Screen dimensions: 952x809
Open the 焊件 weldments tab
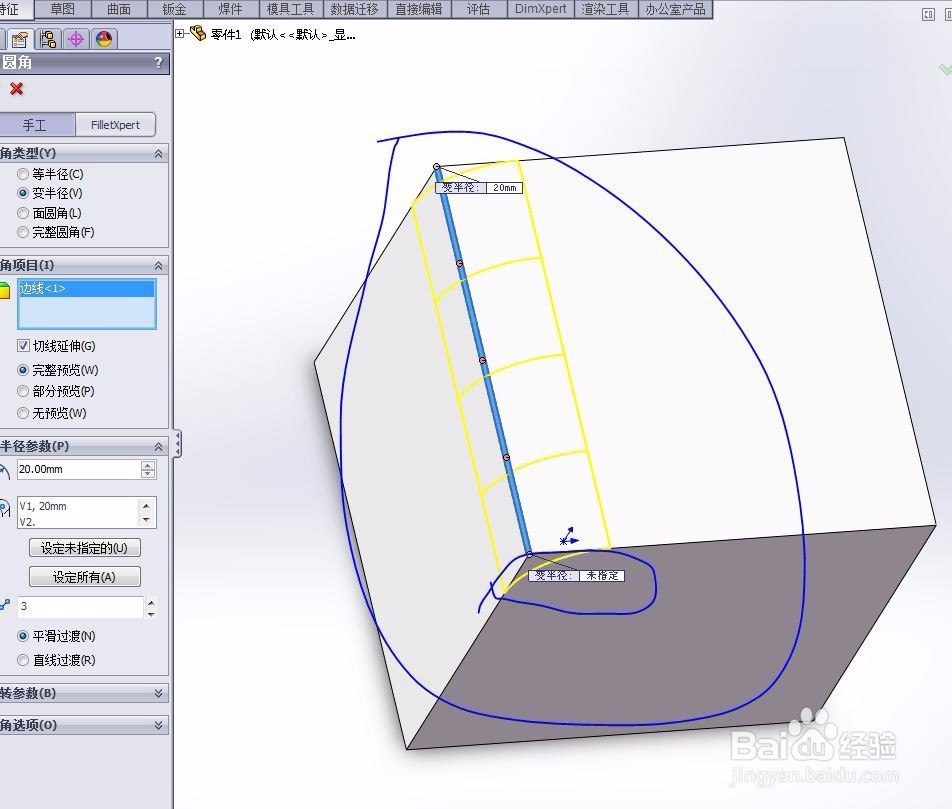(x=231, y=9)
